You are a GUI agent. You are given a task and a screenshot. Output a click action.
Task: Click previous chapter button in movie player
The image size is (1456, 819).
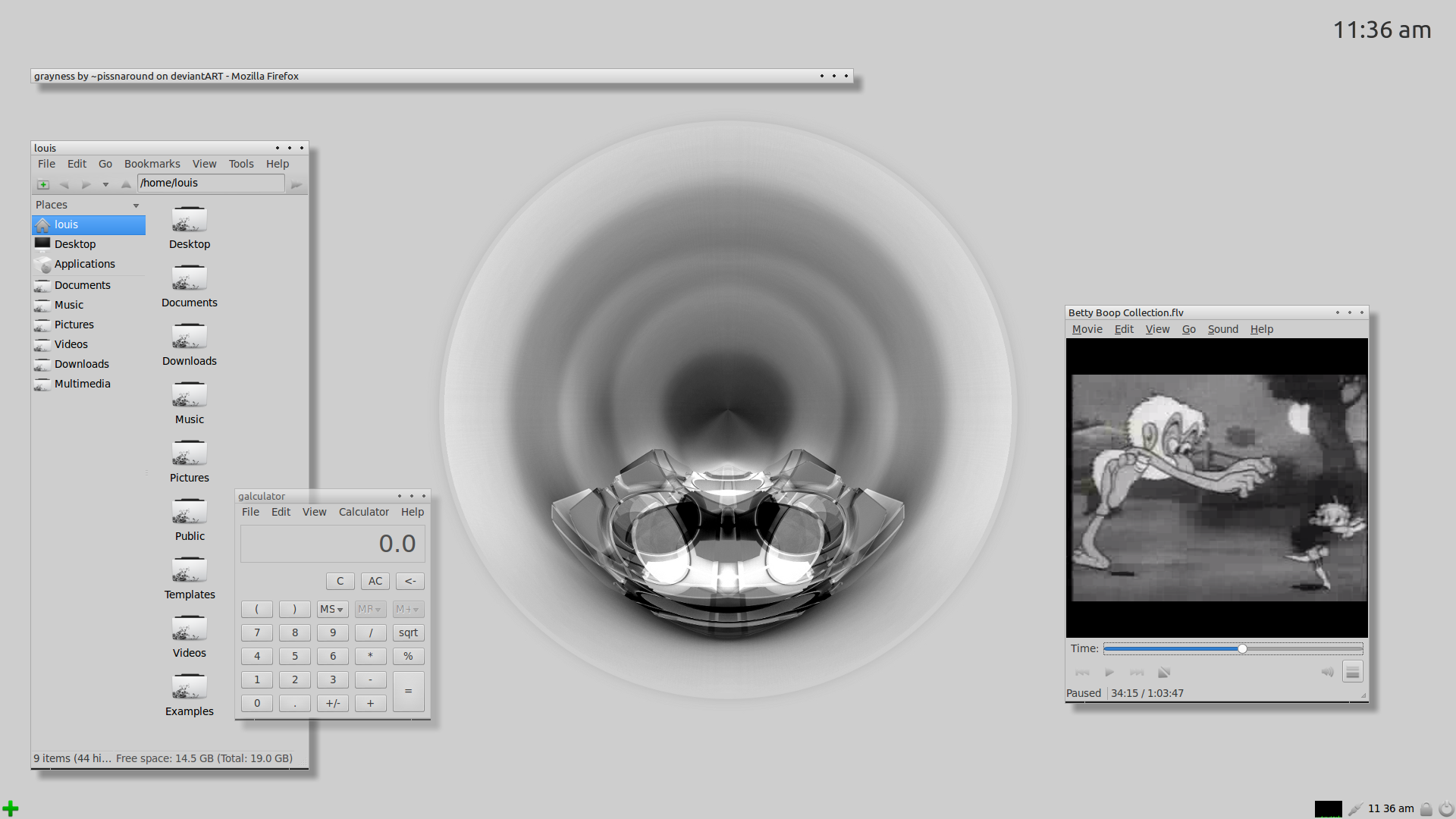click(x=1082, y=673)
